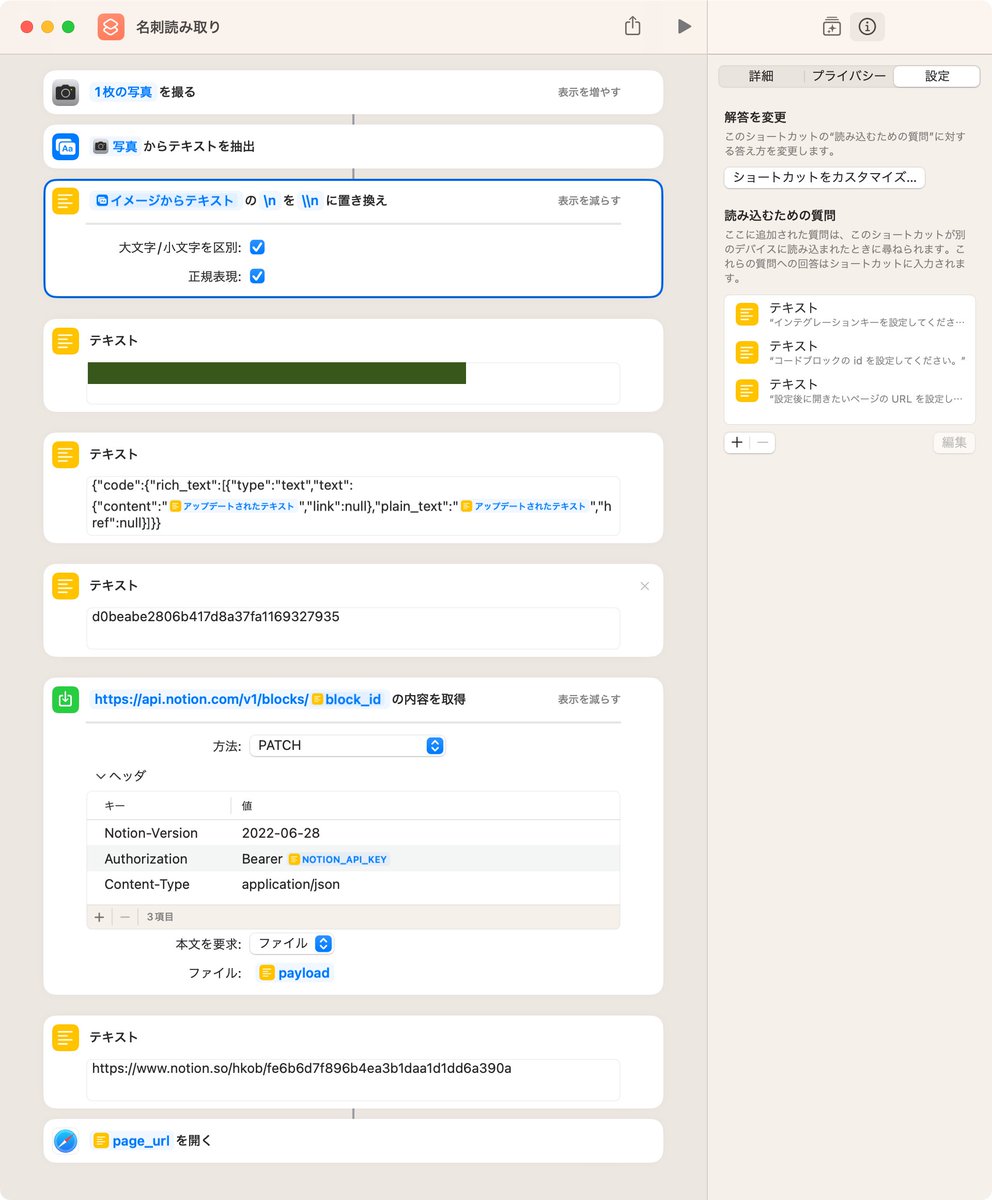
Task: Click 表示を増やす on the take-photo action
Action: click(x=589, y=92)
